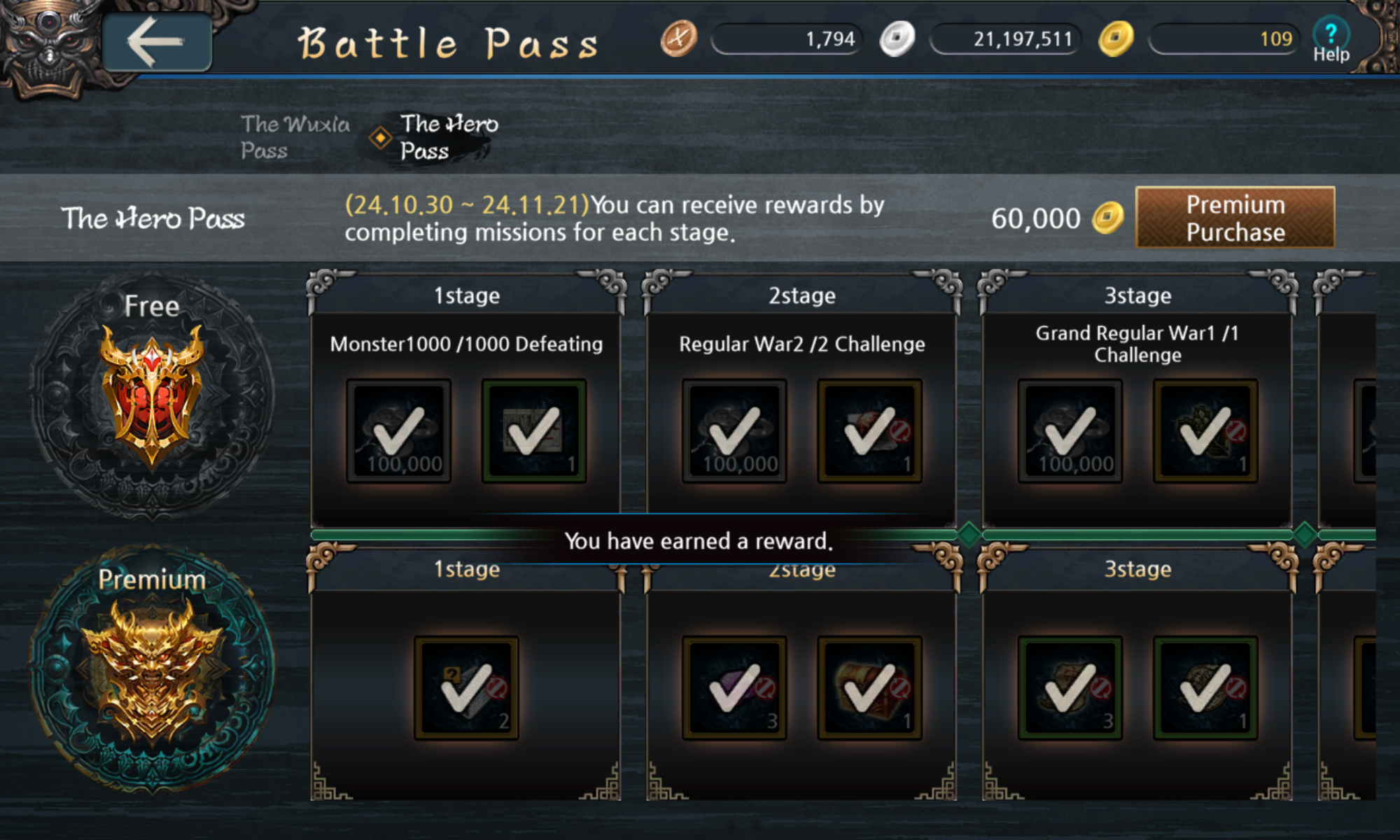Viewport: 1400px width, 840px height.
Task: Tap the Monster 1000/1000 Defeating mission text
Action: pyautogui.click(x=466, y=344)
